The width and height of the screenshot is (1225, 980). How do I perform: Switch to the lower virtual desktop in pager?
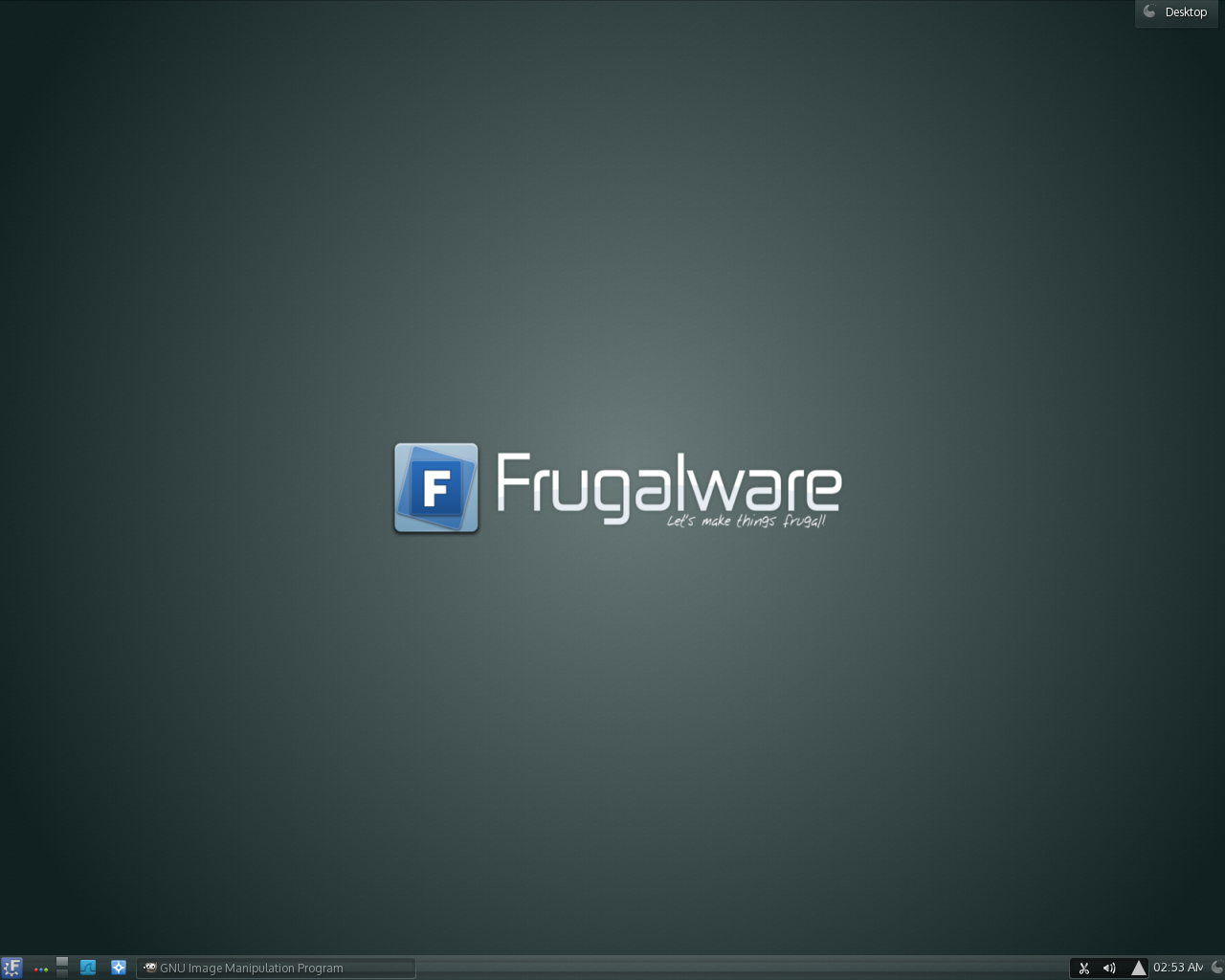tap(62, 973)
